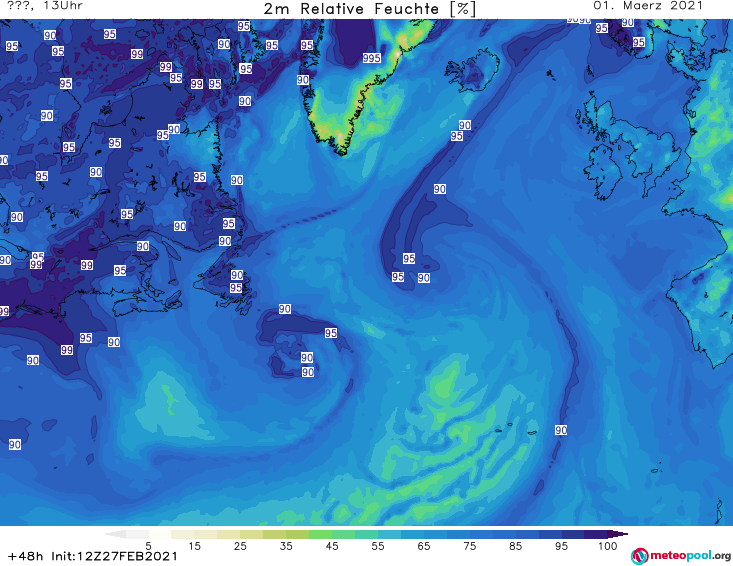Click the '95' value under the color scale
This screenshot has width=733, height=566.
(561, 546)
